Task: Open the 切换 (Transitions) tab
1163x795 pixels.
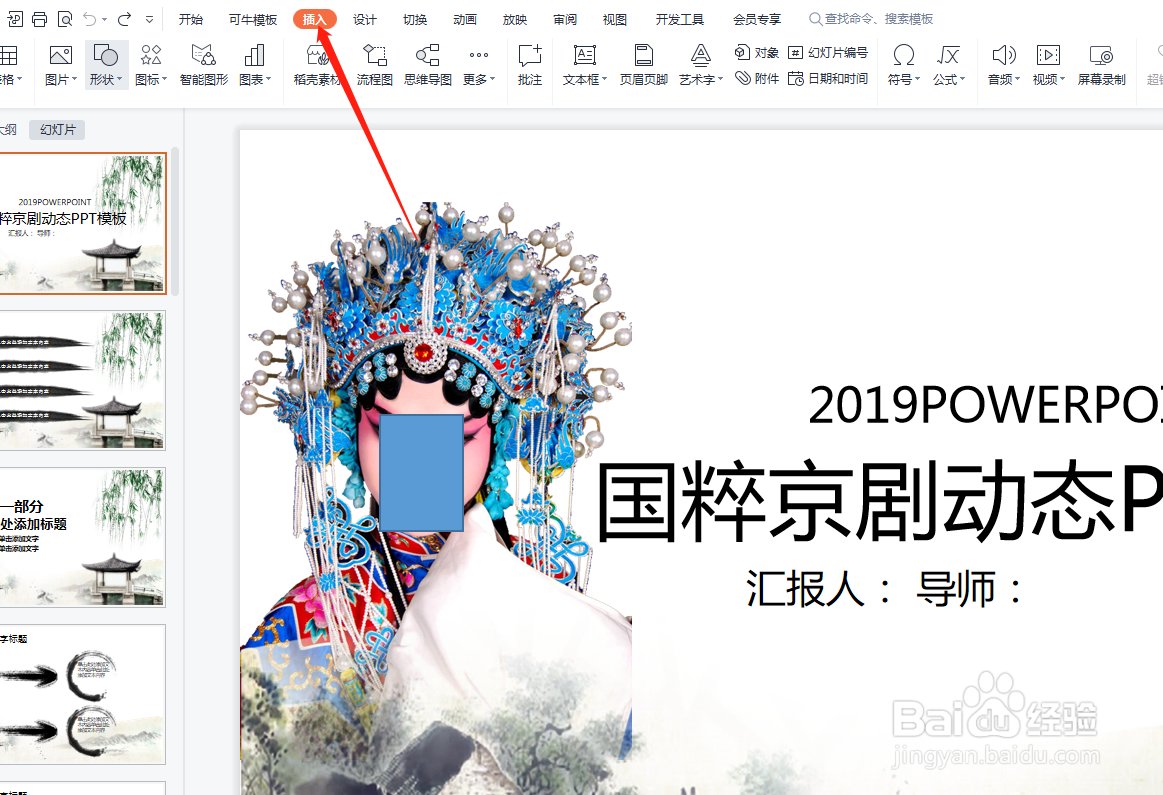Action: pyautogui.click(x=415, y=19)
